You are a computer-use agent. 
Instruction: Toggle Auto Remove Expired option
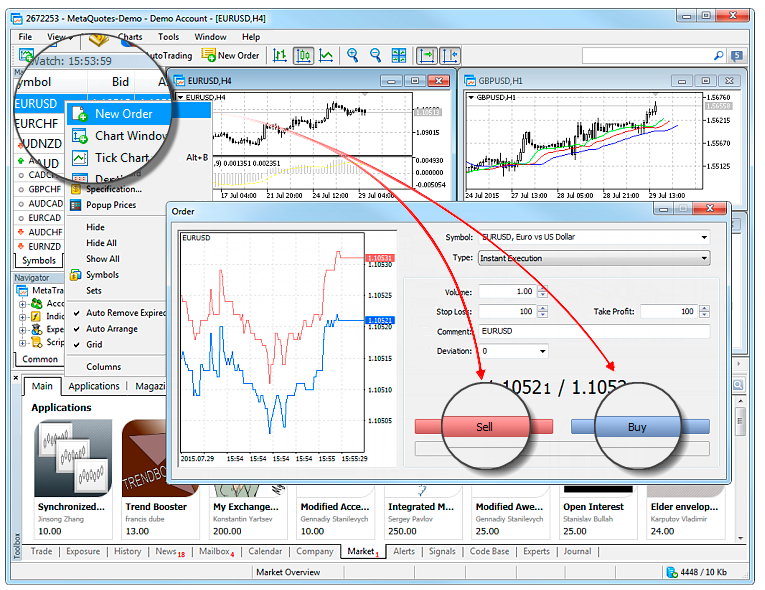tap(126, 312)
